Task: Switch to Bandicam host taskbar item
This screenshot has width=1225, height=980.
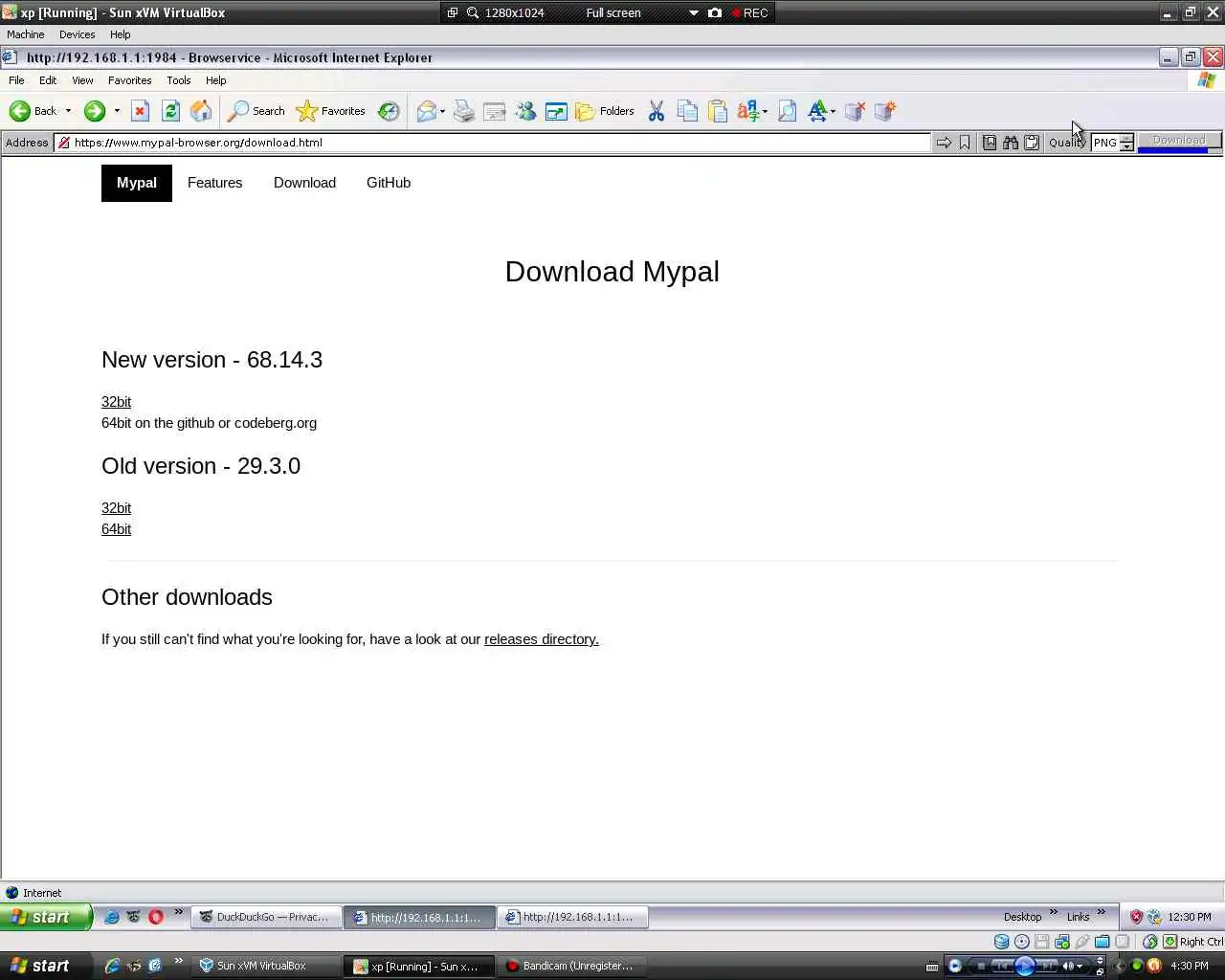Action: 572,966
